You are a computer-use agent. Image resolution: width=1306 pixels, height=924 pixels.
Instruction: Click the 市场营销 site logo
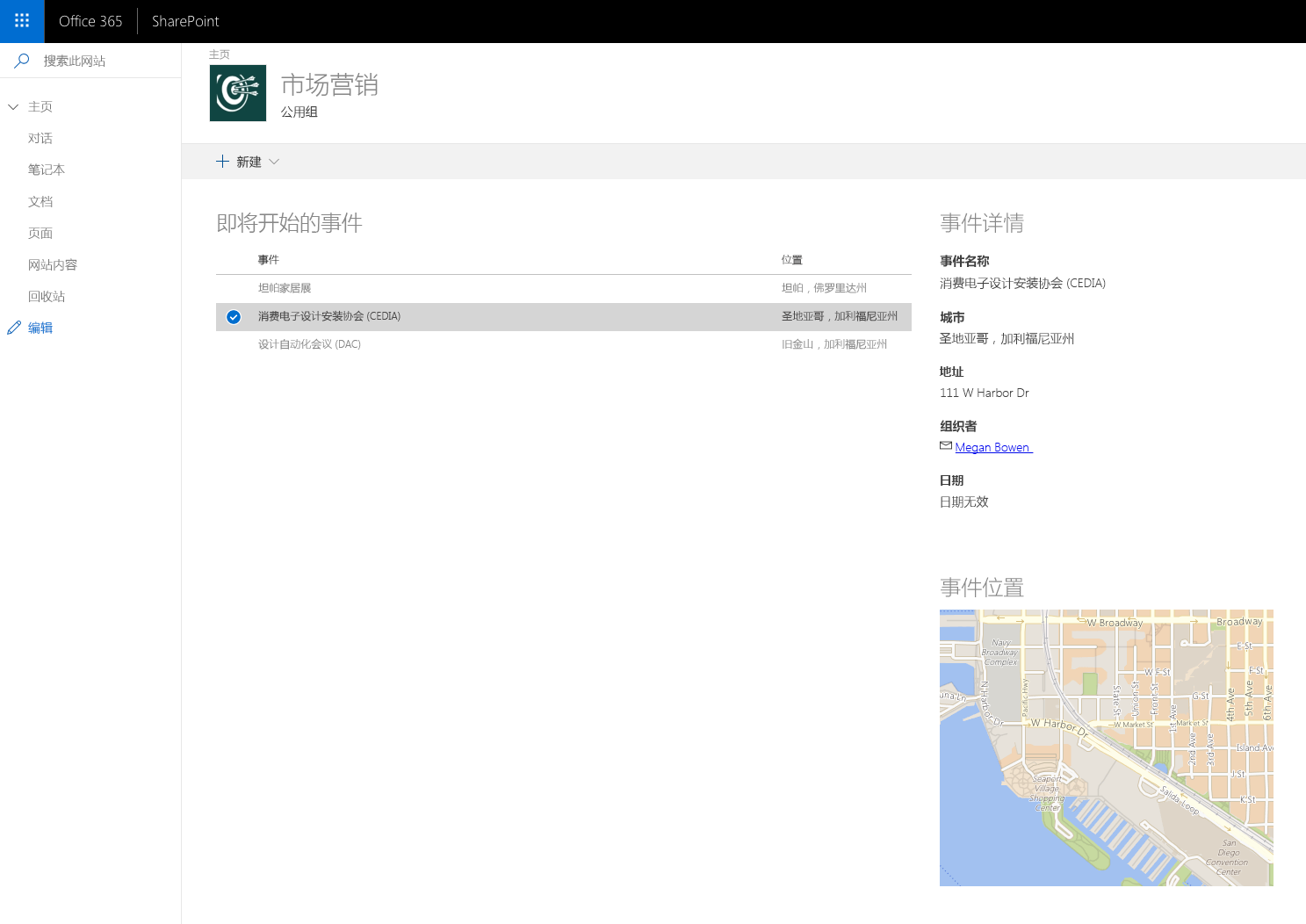237,92
